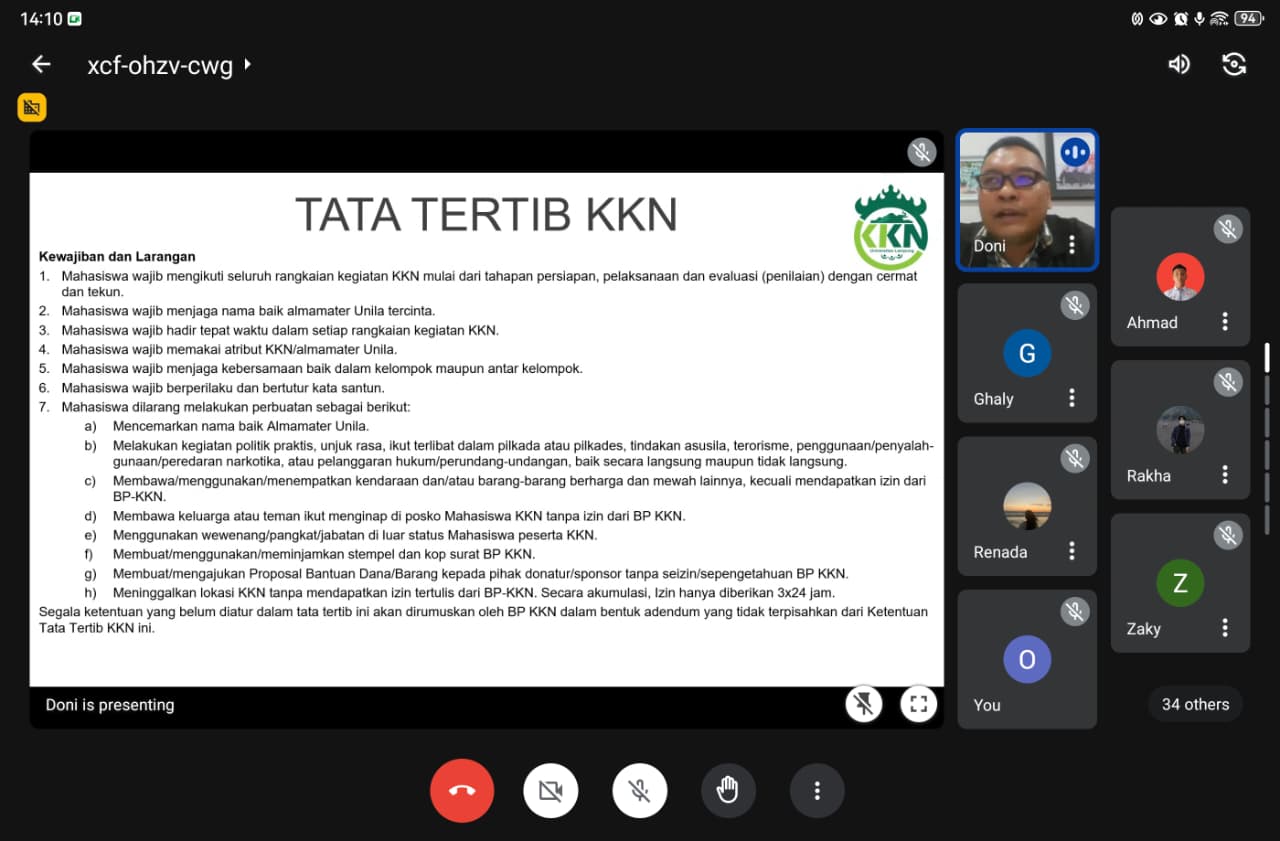
Task: Click the name label 'Renada'
Action: [x=1000, y=551]
